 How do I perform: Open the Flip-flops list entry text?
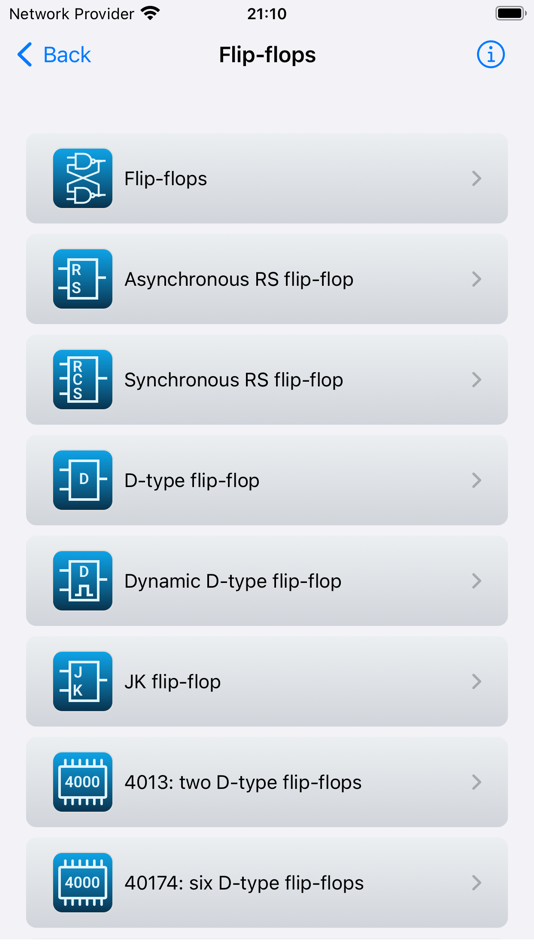click(165, 179)
